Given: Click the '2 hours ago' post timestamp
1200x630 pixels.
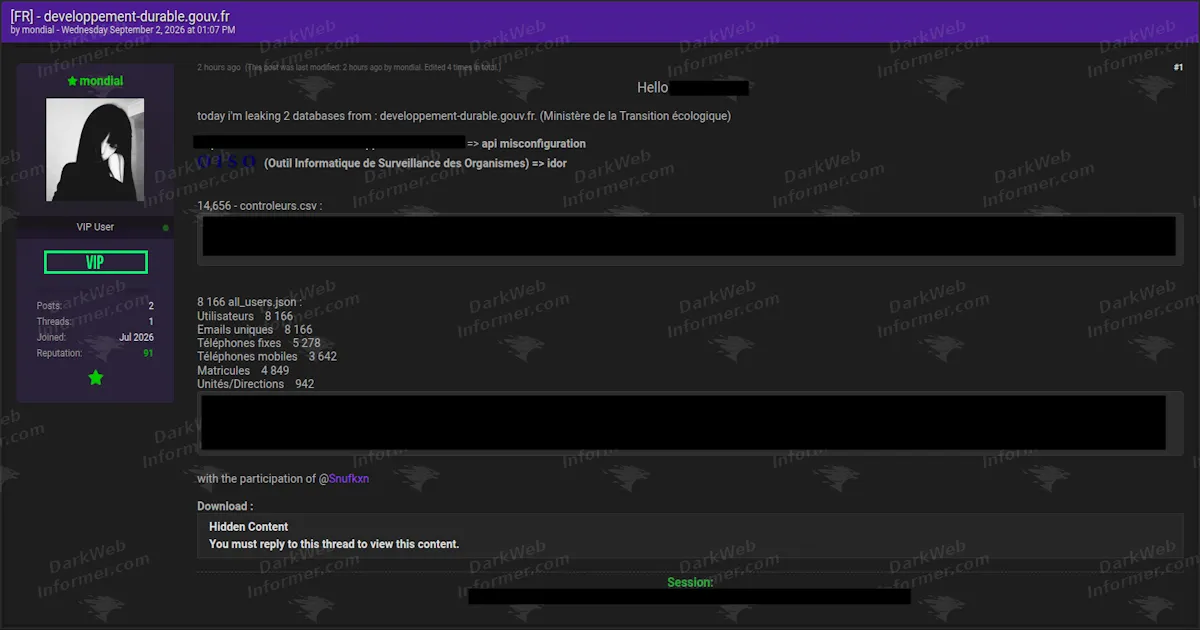Looking at the screenshot, I should point(219,67).
